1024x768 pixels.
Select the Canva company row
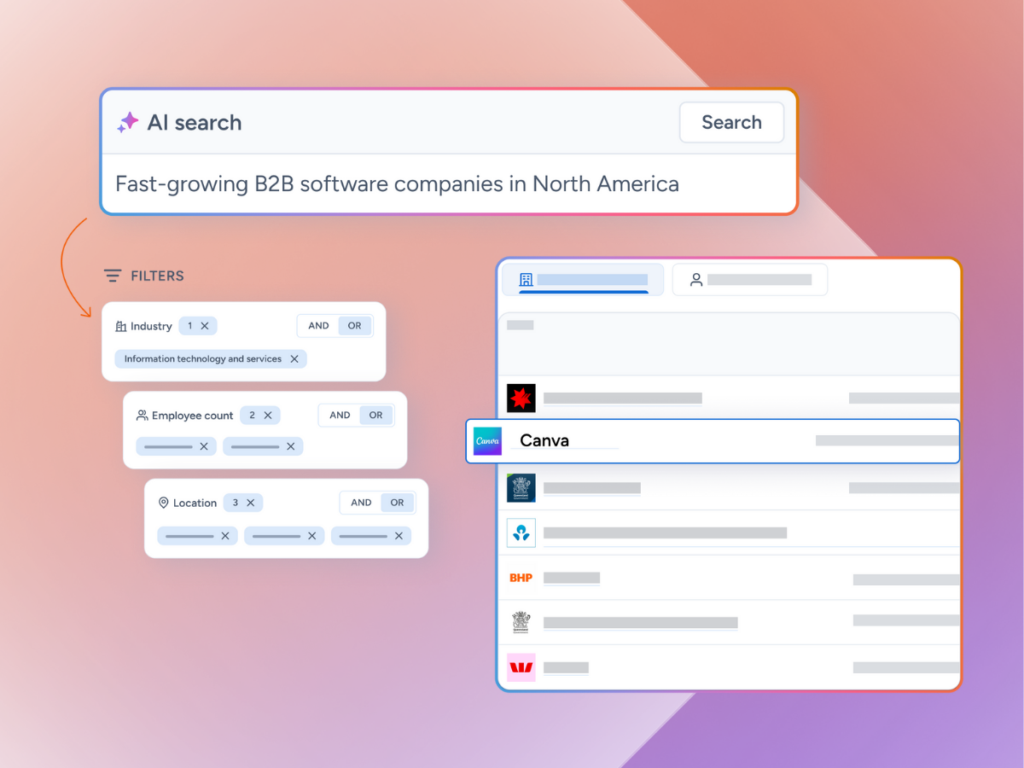click(x=712, y=441)
